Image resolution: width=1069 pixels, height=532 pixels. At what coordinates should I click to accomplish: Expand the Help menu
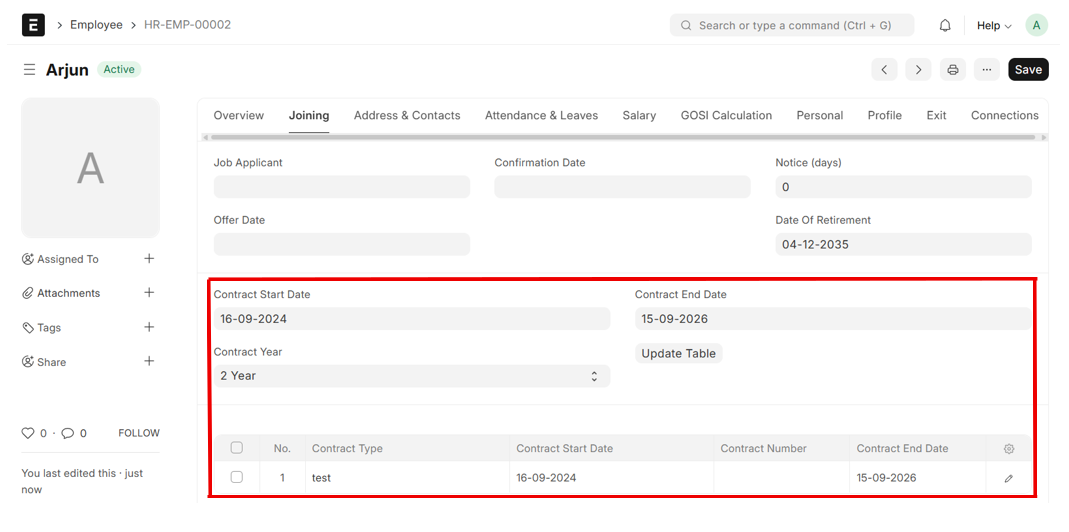coord(993,26)
